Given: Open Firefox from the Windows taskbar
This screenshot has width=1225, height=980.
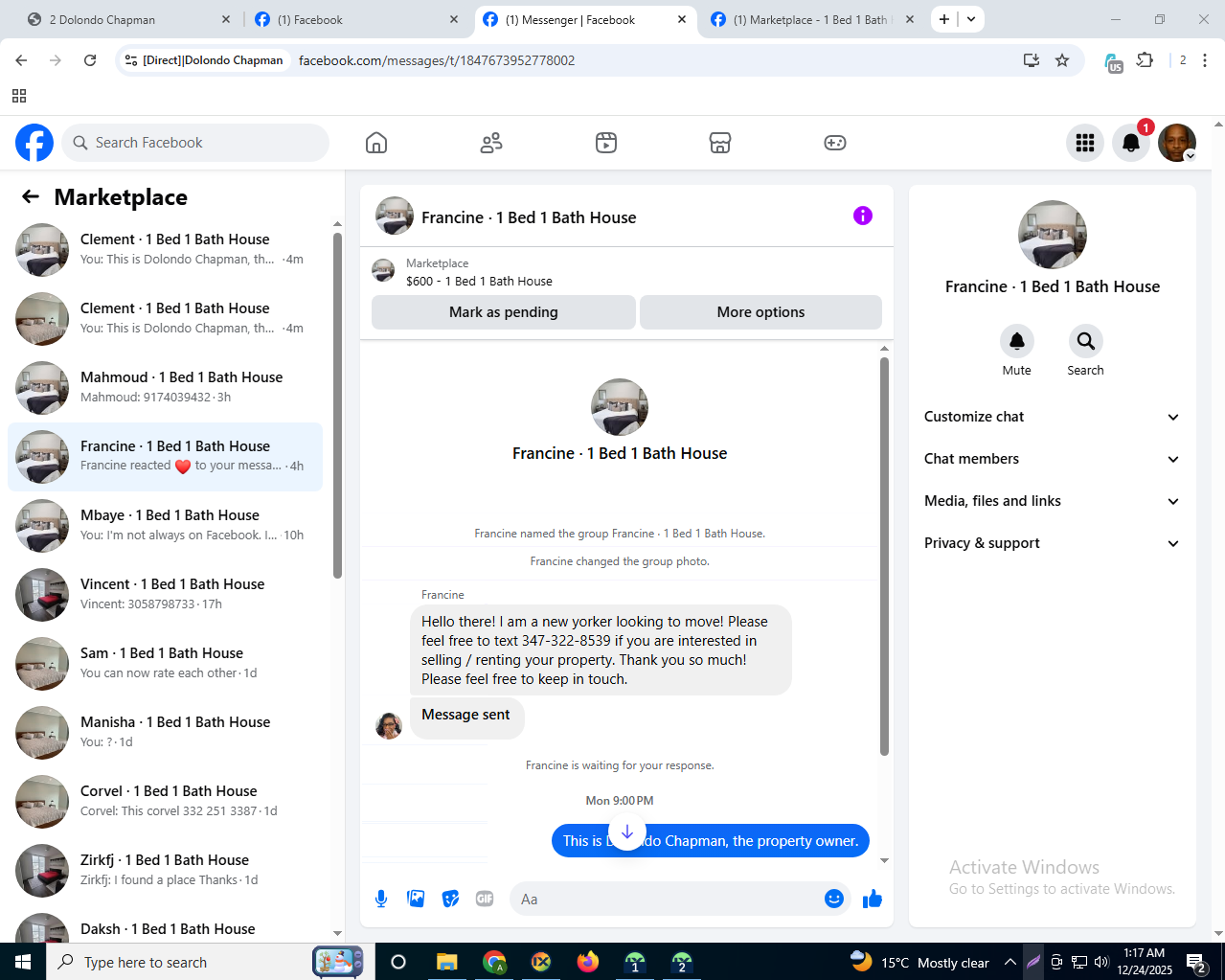Looking at the screenshot, I should pyautogui.click(x=587, y=962).
